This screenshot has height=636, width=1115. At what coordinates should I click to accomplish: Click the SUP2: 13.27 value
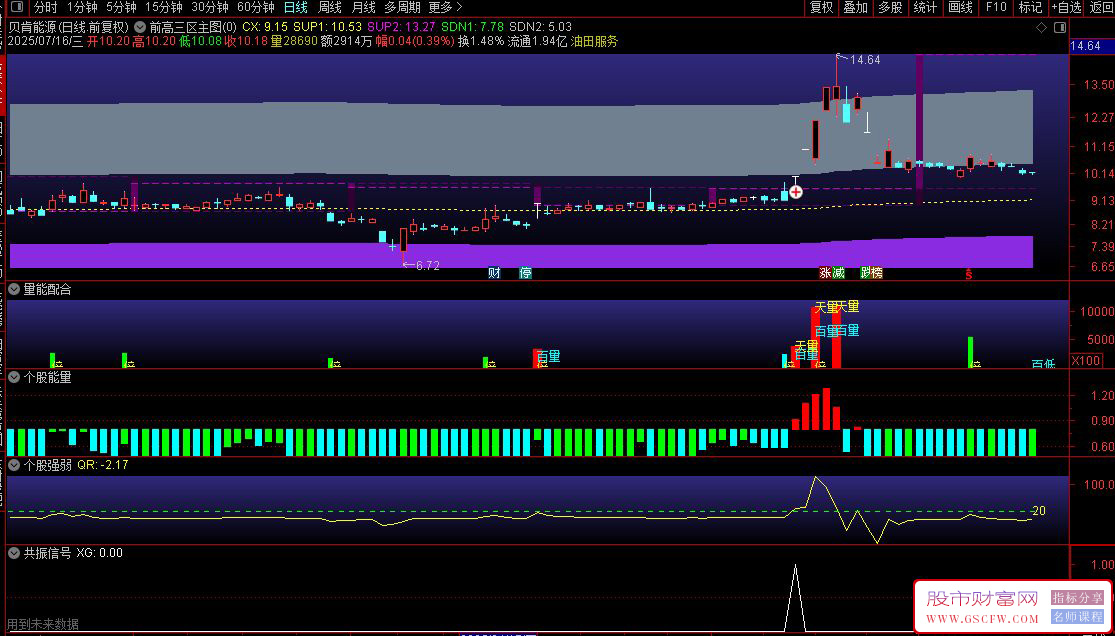pyautogui.click(x=401, y=28)
